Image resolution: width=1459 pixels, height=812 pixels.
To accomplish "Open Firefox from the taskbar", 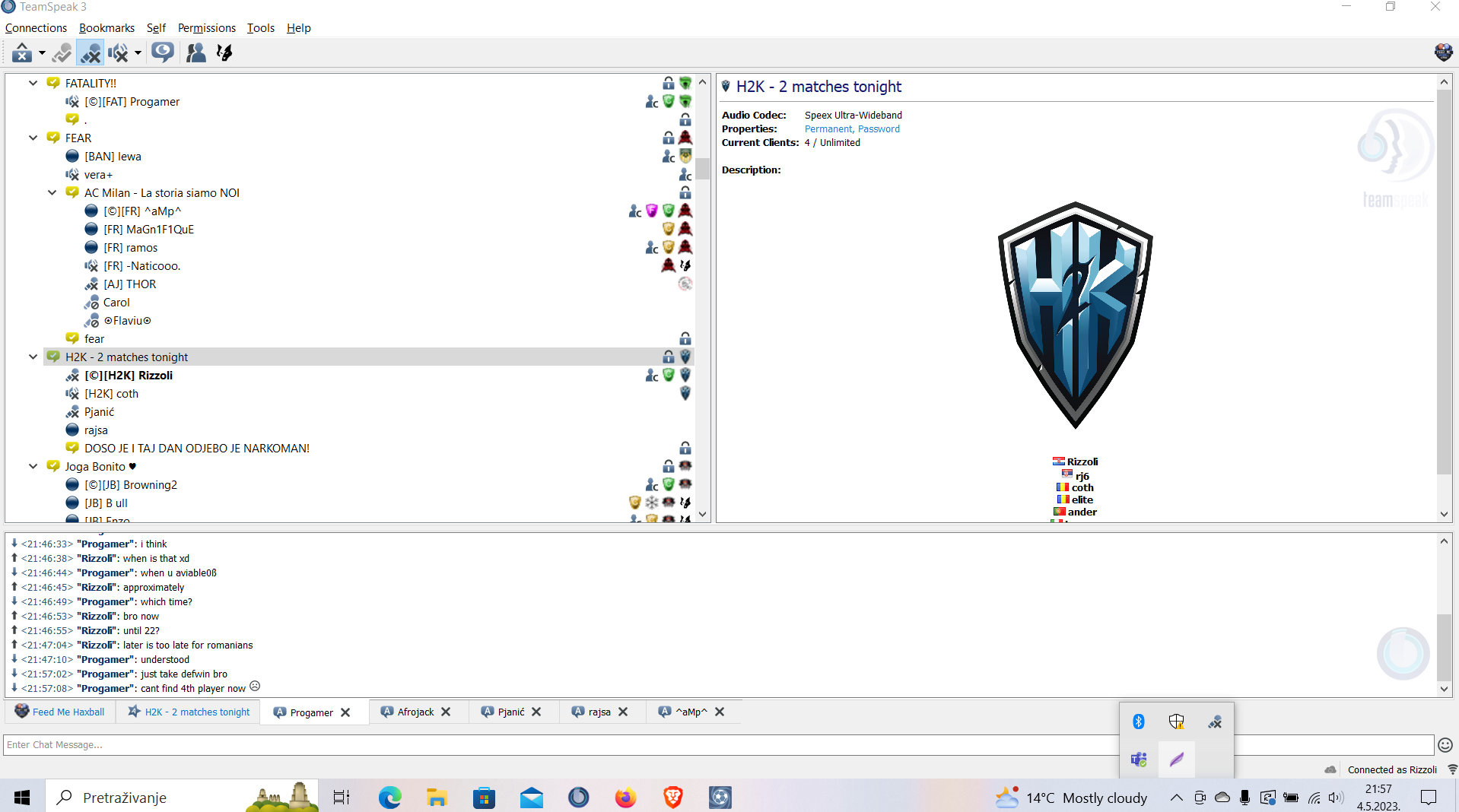I will pyautogui.click(x=625, y=798).
